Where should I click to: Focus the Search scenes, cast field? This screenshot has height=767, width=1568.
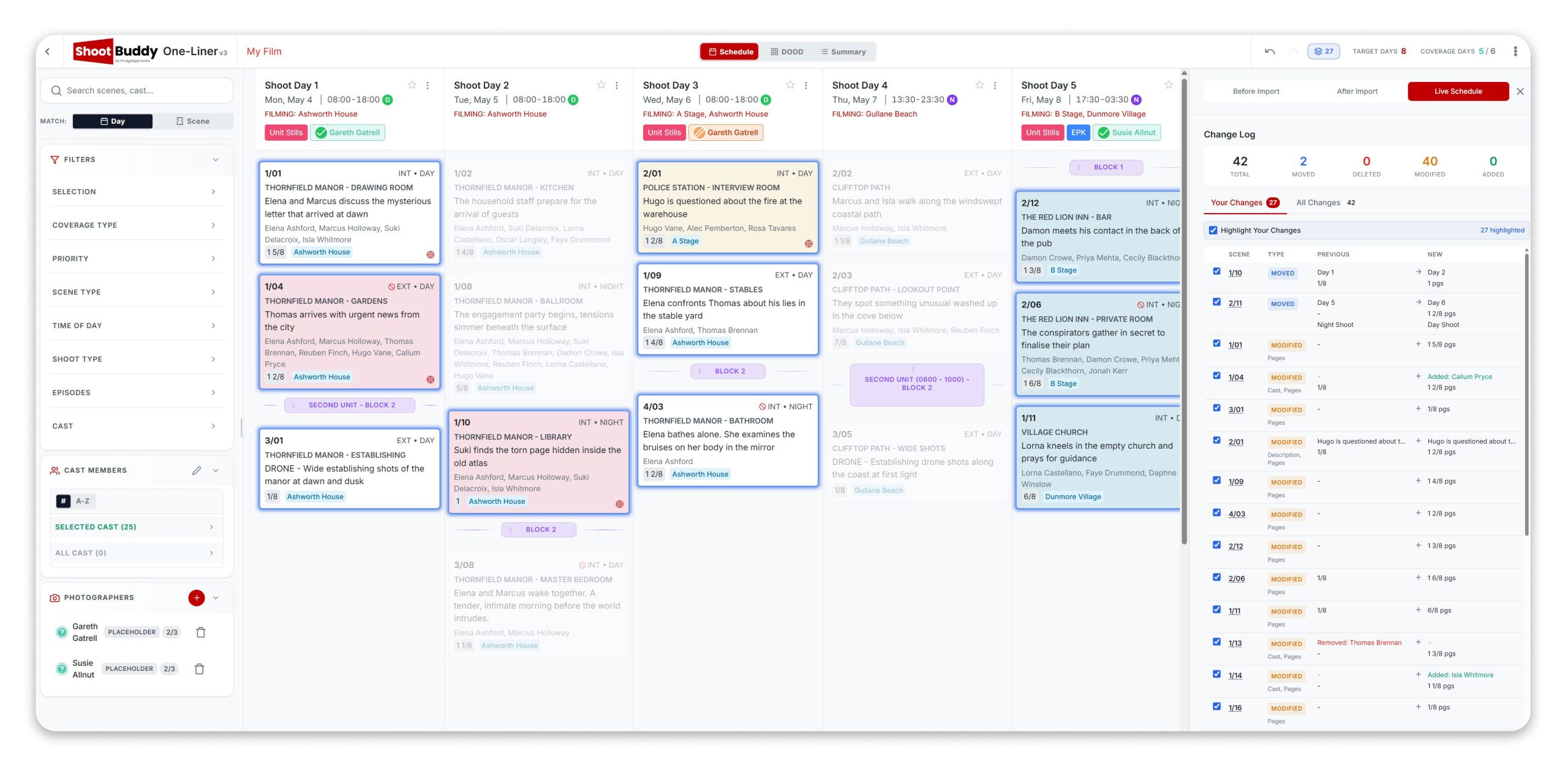coord(137,91)
